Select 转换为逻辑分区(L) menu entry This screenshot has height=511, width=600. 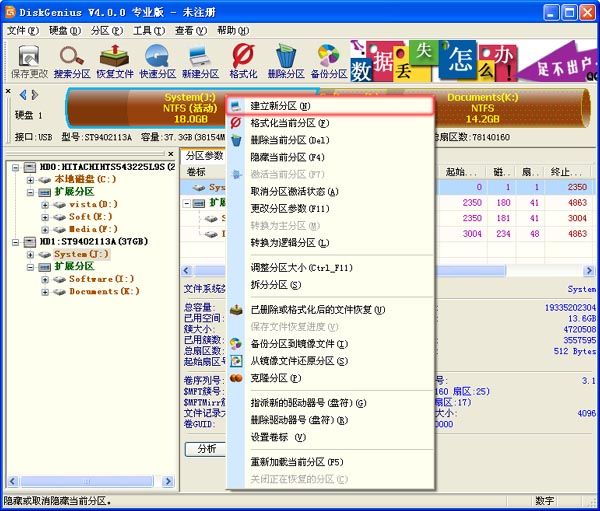[330, 243]
